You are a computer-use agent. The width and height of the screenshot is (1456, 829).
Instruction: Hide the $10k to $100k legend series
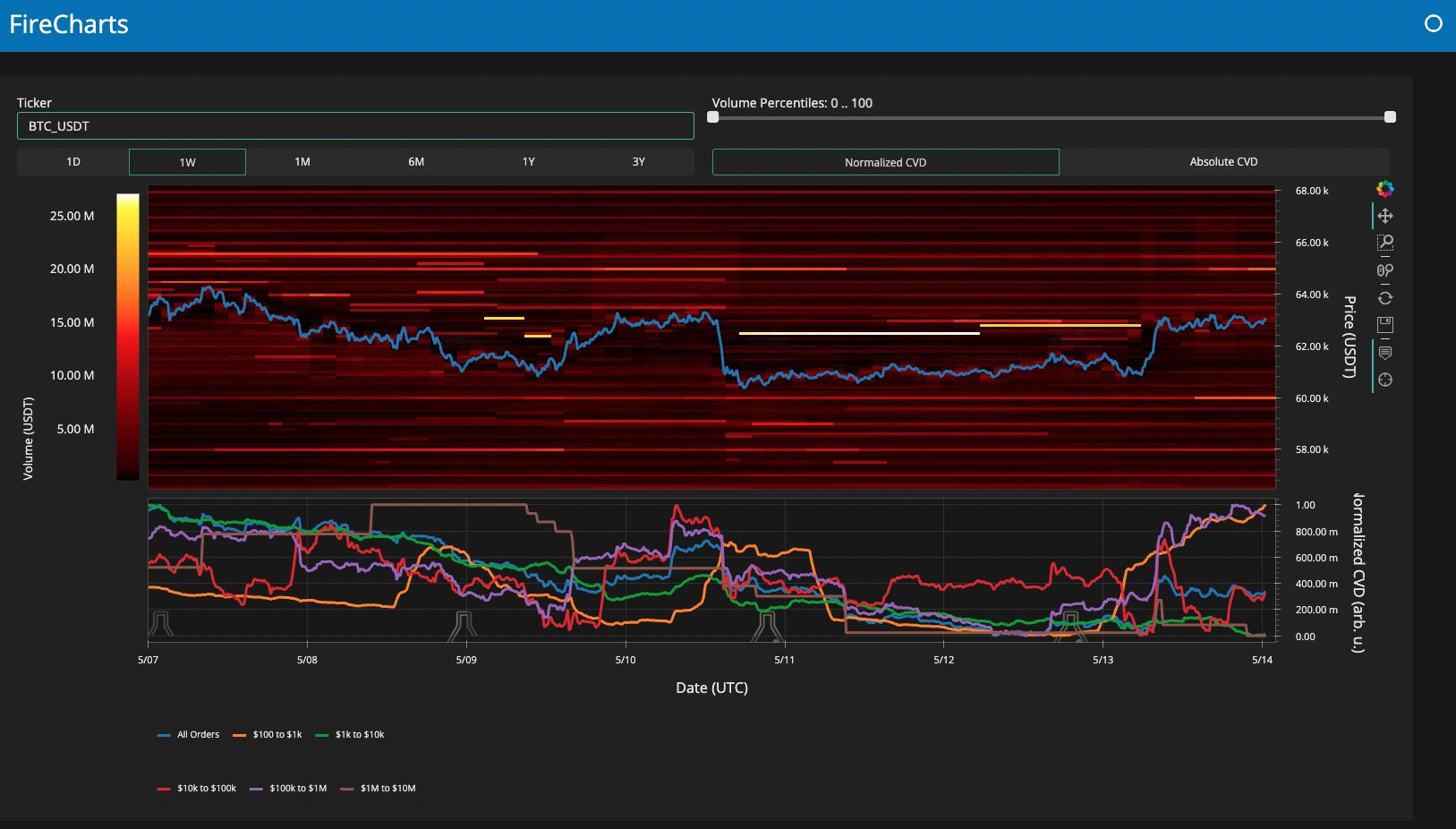197,789
